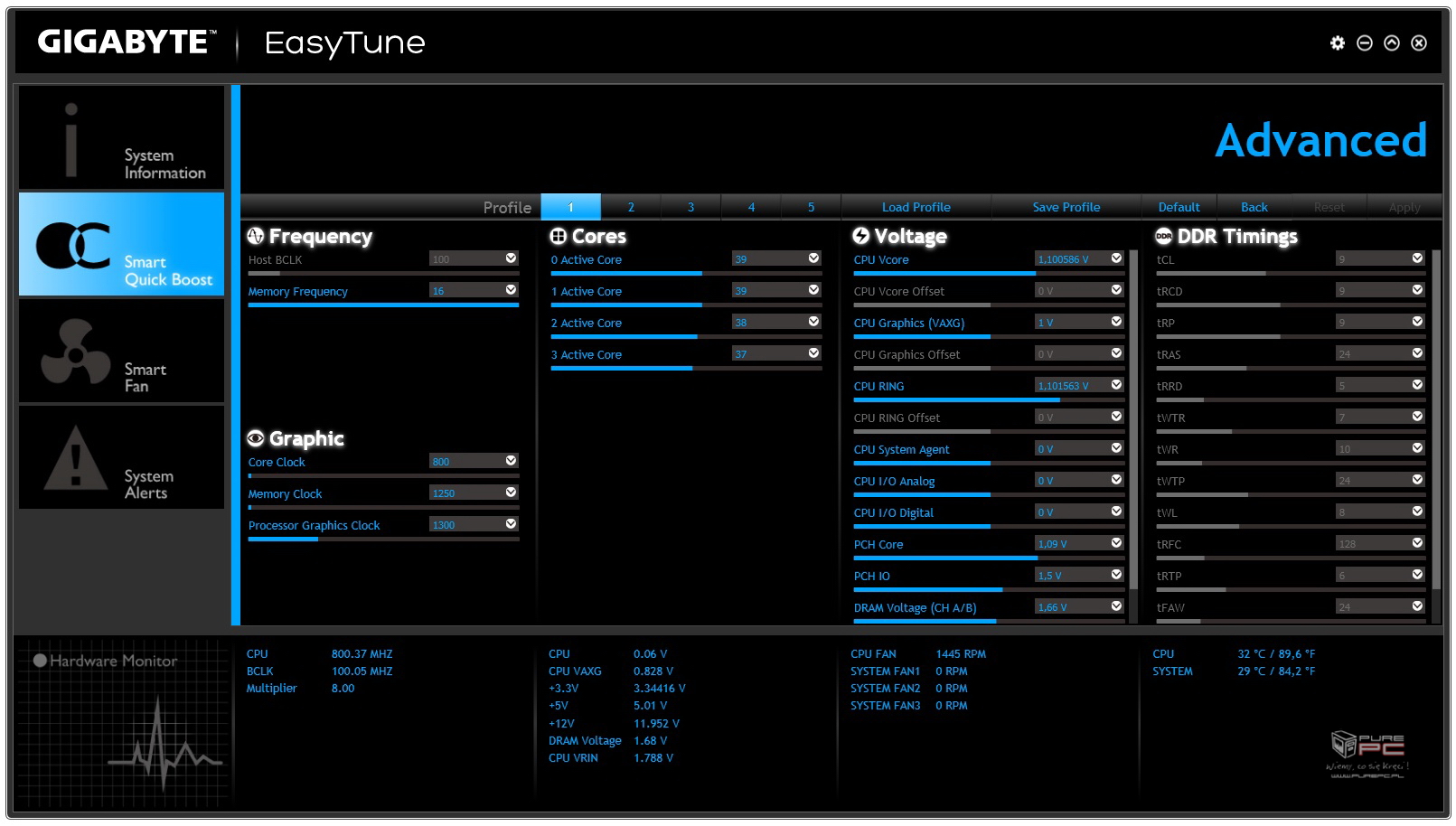The height and width of the screenshot is (826, 1456).
Task: Open DRAM Voltage (CH A/B) dropdown
Action: tap(1116, 606)
